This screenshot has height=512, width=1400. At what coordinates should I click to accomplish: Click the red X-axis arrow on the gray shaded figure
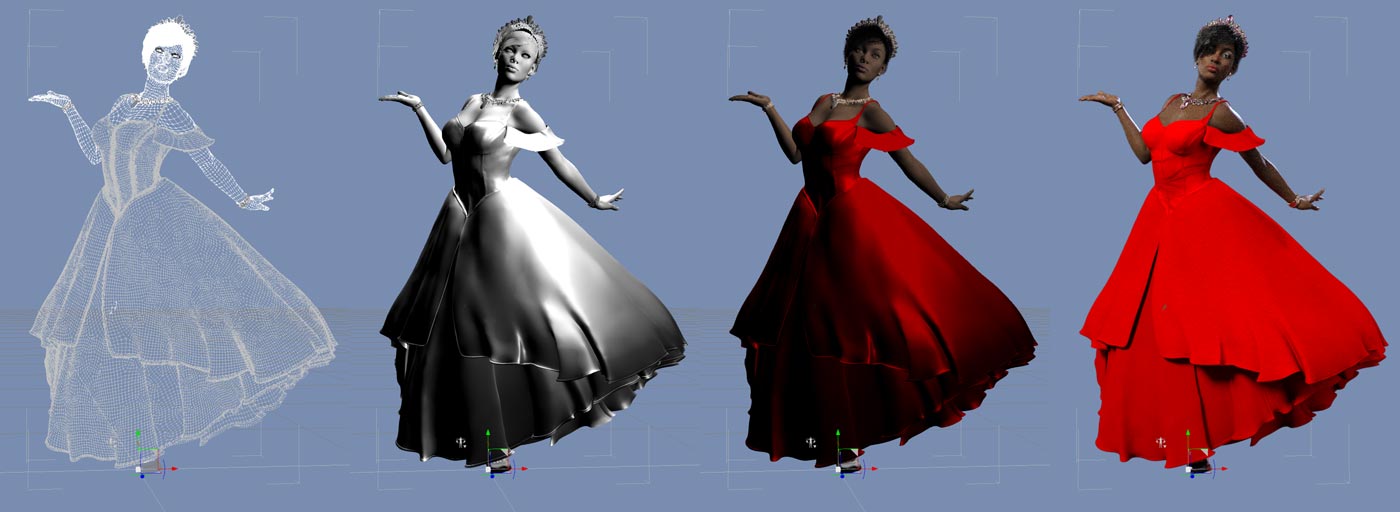(x=523, y=468)
